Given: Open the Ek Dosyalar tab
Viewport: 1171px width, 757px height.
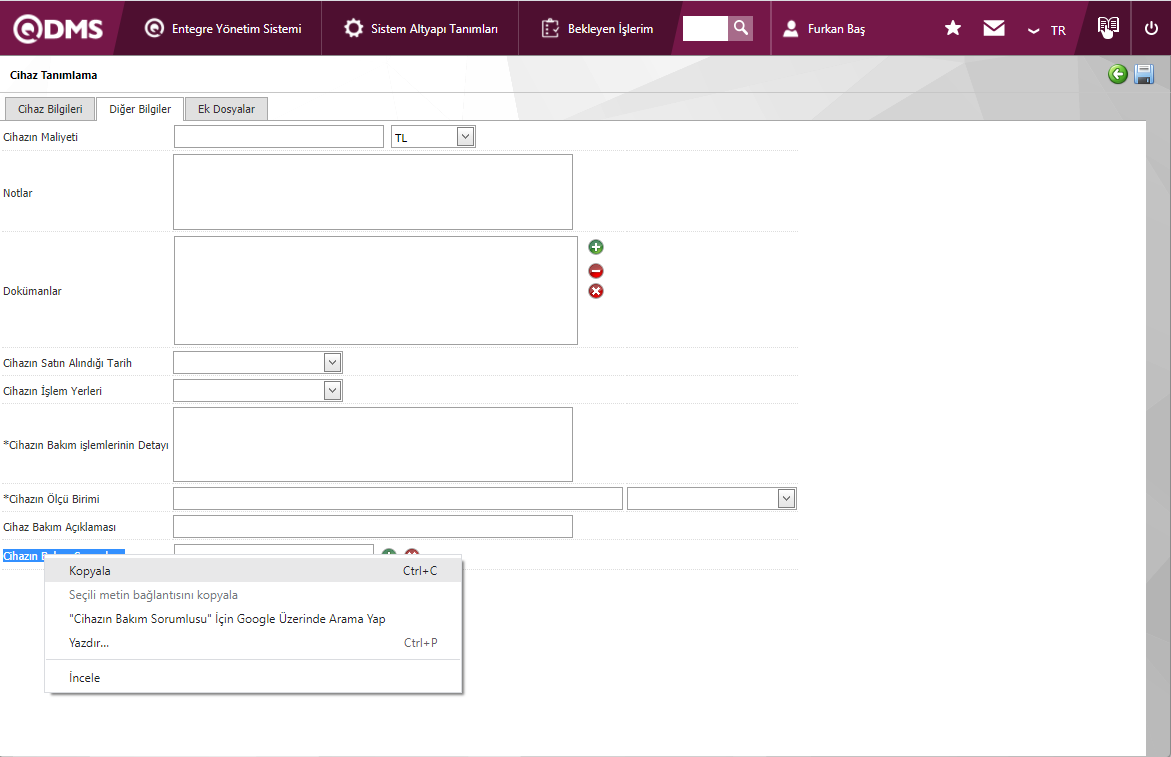Looking at the screenshot, I should 226,109.
